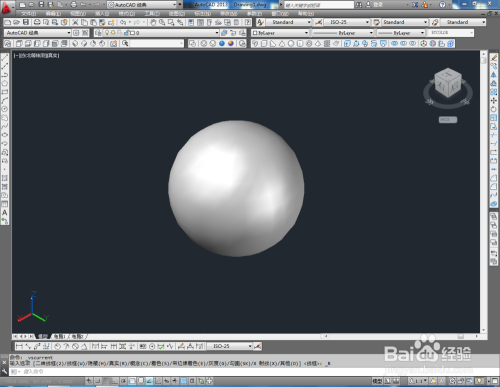Click the Zoom Window icon
Image resolution: width=500 pixels, height=387 pixels.
tap(171, 22)
